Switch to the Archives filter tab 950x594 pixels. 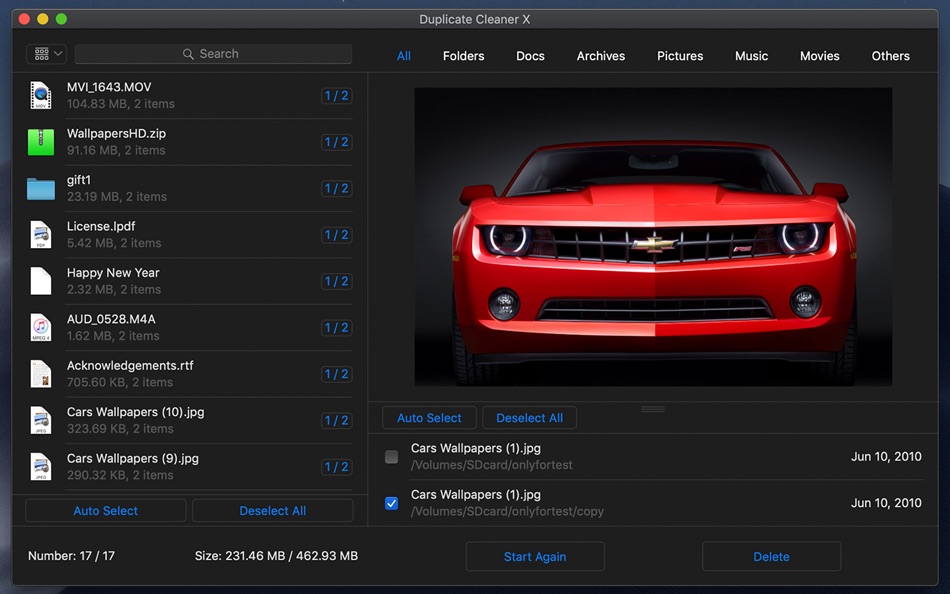[600, 56]
